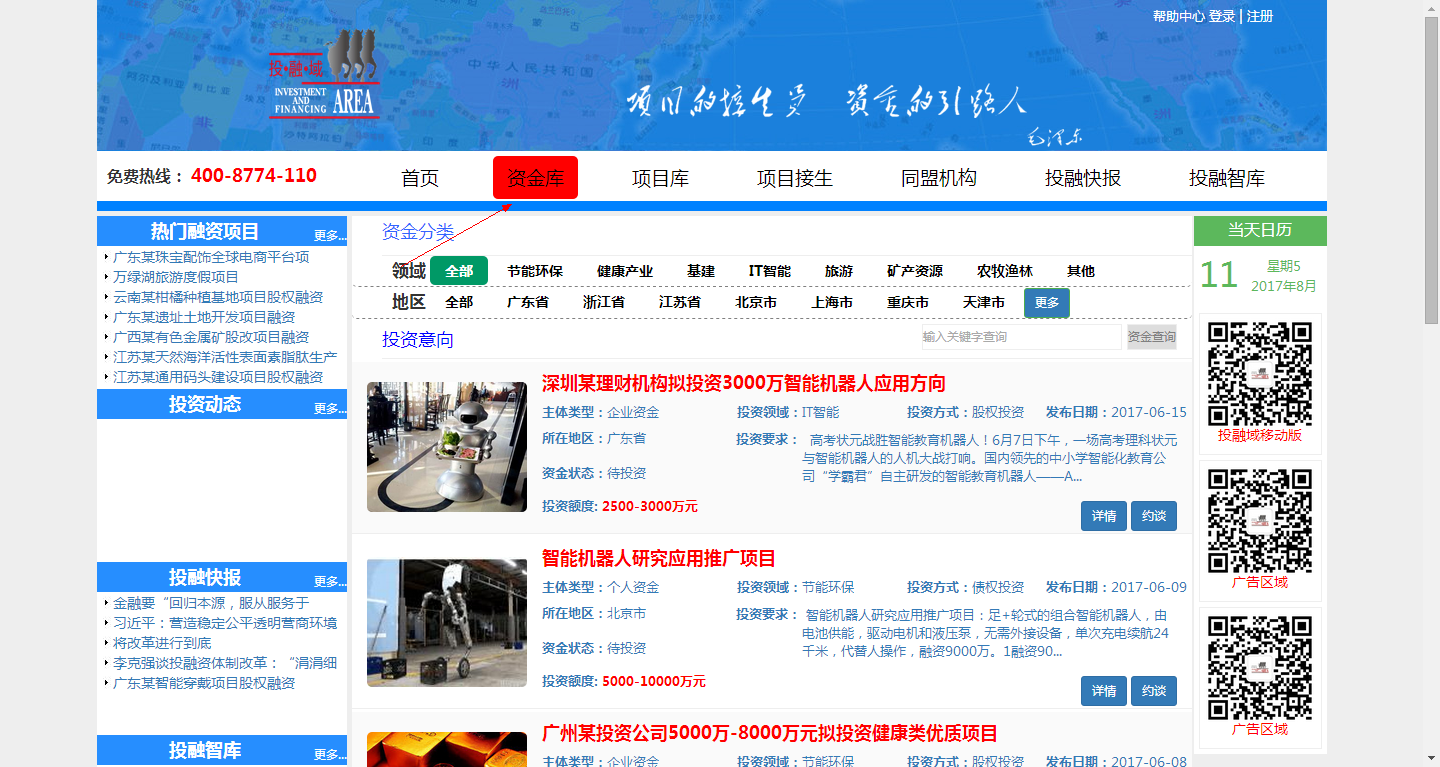This screenshot has height=767, width=1440.
Task: Focus the 输入关键字查询 search field
Action: (x=1021, y=337)
